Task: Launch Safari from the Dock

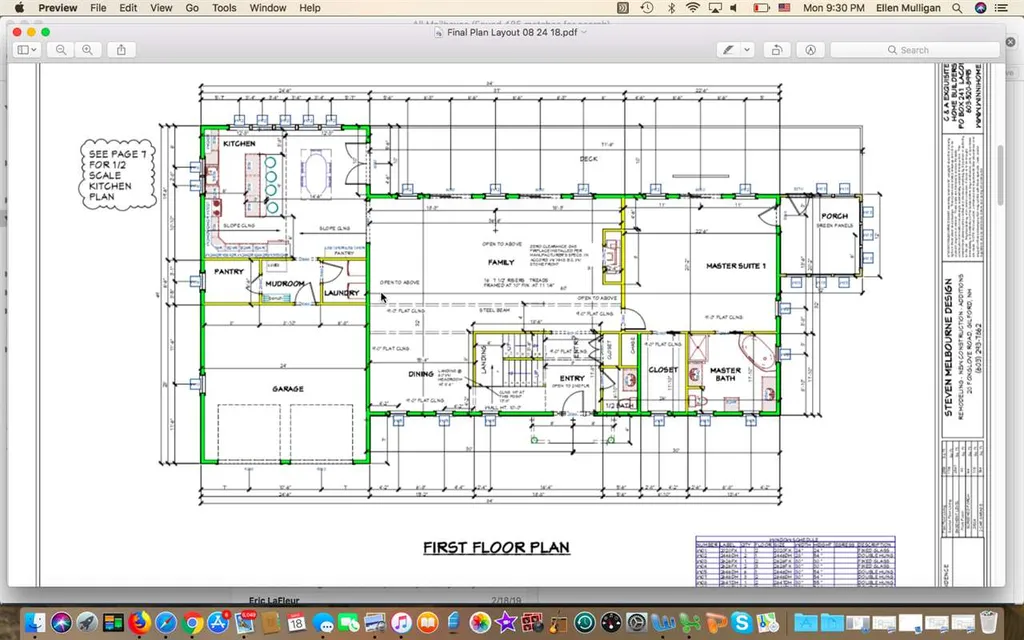Action: point(165,622)
